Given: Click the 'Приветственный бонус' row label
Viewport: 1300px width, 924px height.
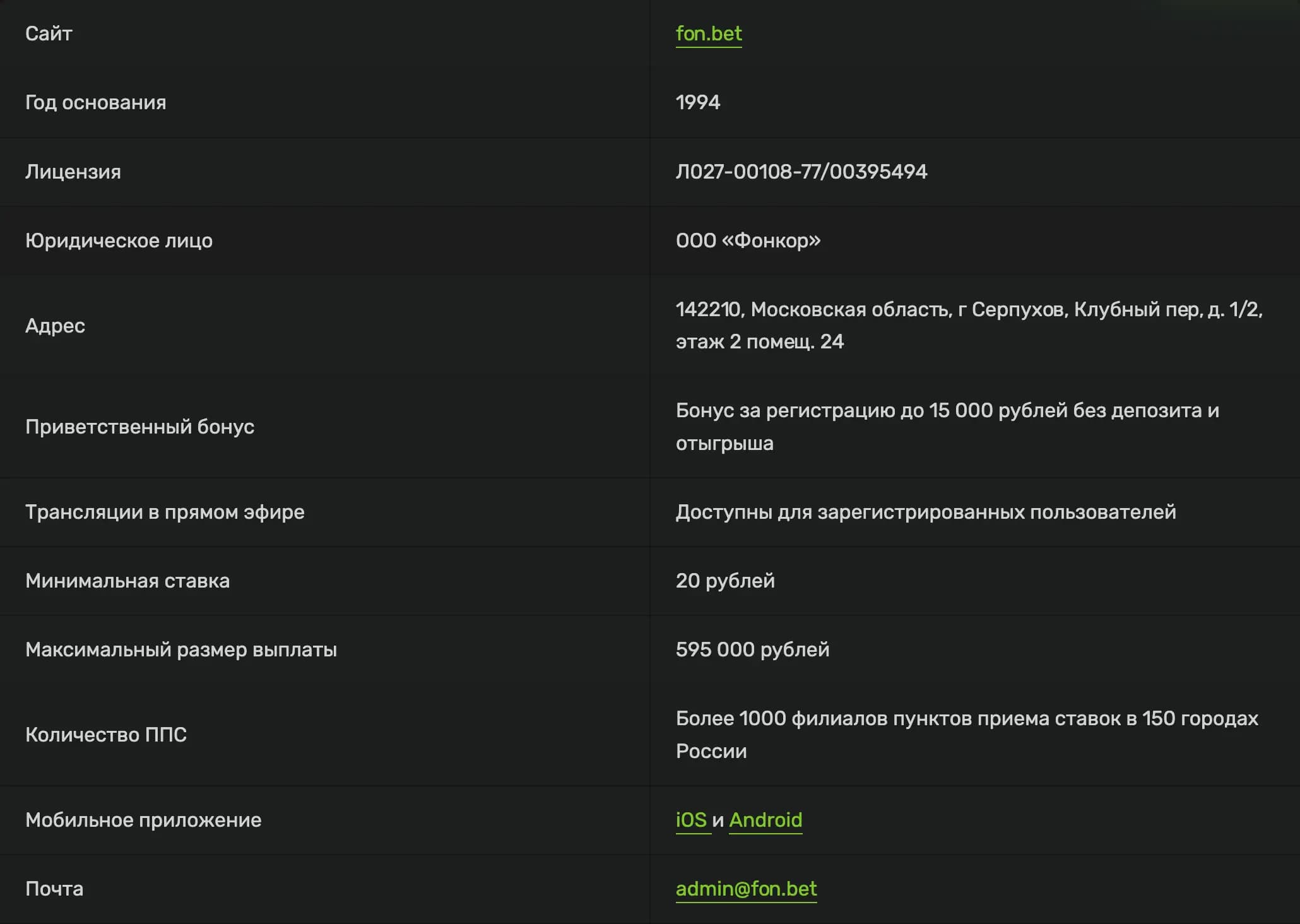Looking at the screenshot, I should coord(140,427).
